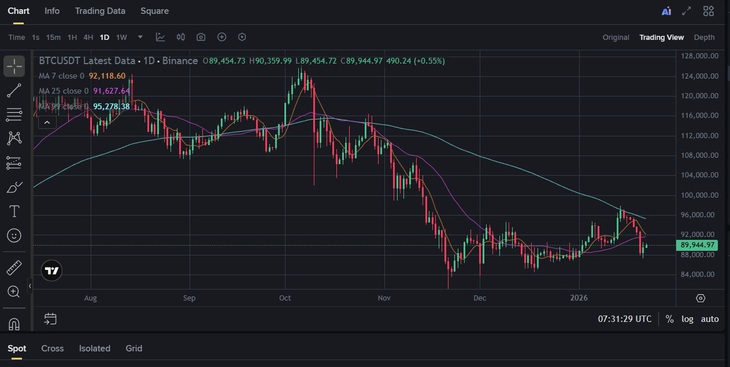This screenshot has height=367, width=730.
Task: Open the go-to-date calendar icon
Action: (x=50, y=319)
